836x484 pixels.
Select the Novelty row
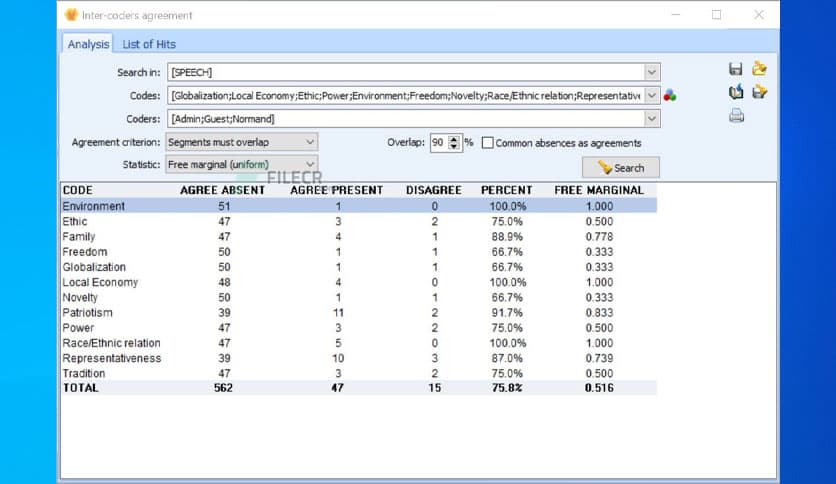point(359,297)
